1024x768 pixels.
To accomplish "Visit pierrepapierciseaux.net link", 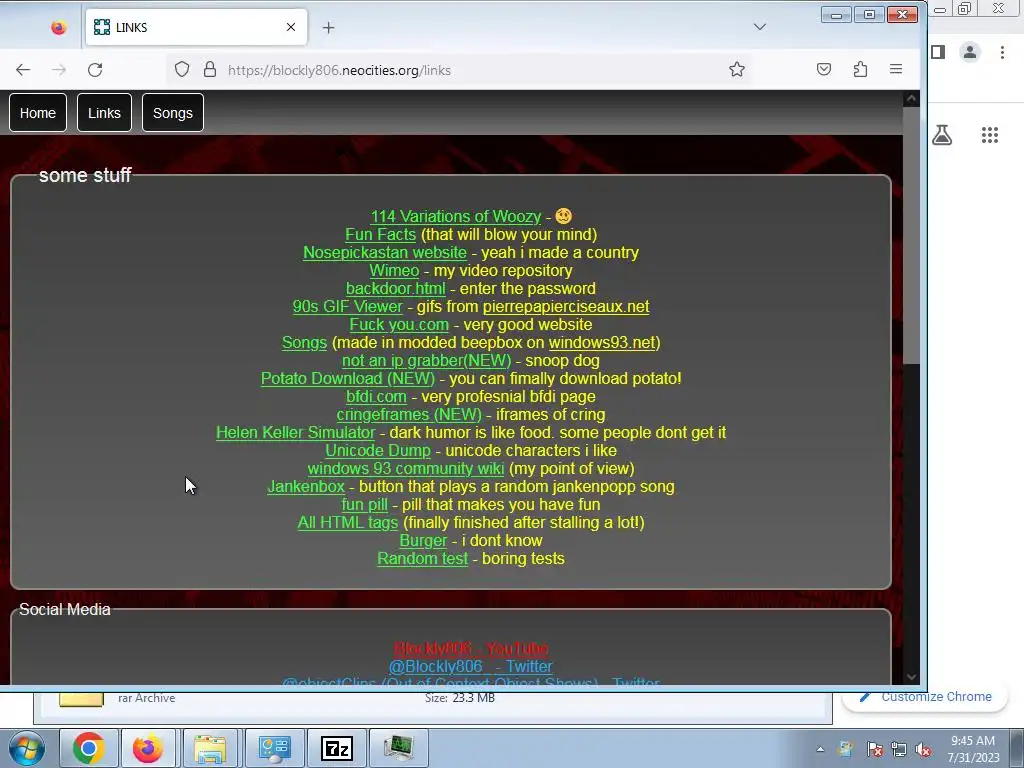I will (566, 306).
